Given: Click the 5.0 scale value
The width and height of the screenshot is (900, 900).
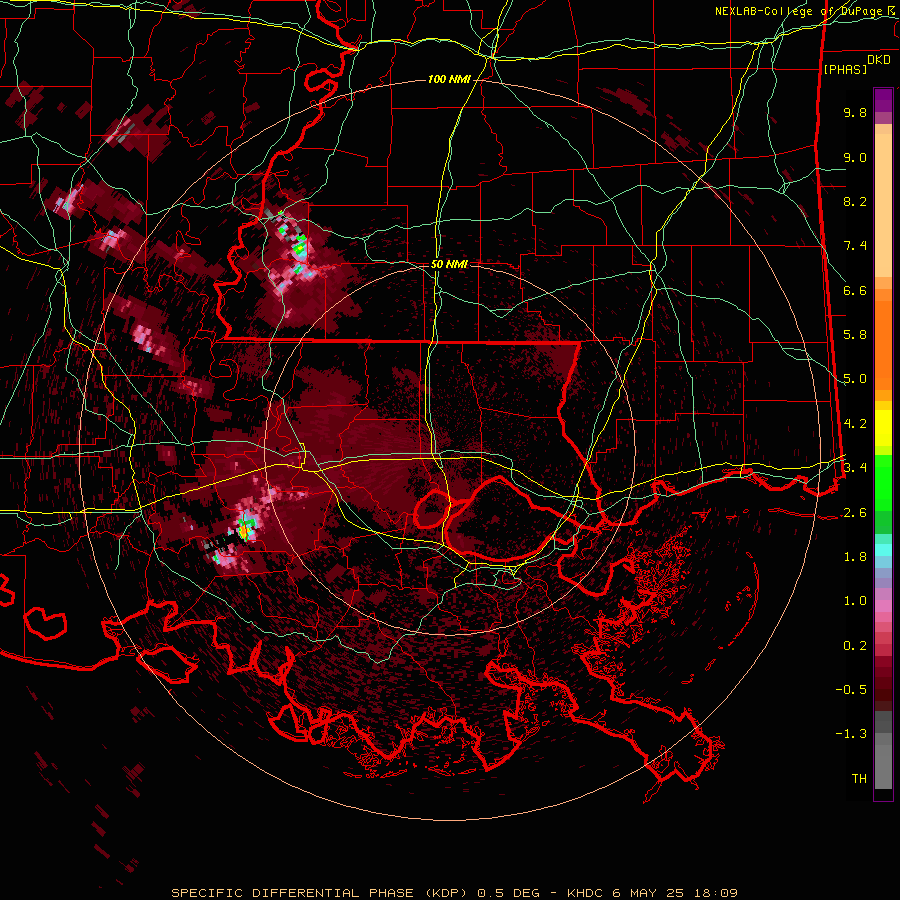Looking at the screenshot, I should [855, 379].
